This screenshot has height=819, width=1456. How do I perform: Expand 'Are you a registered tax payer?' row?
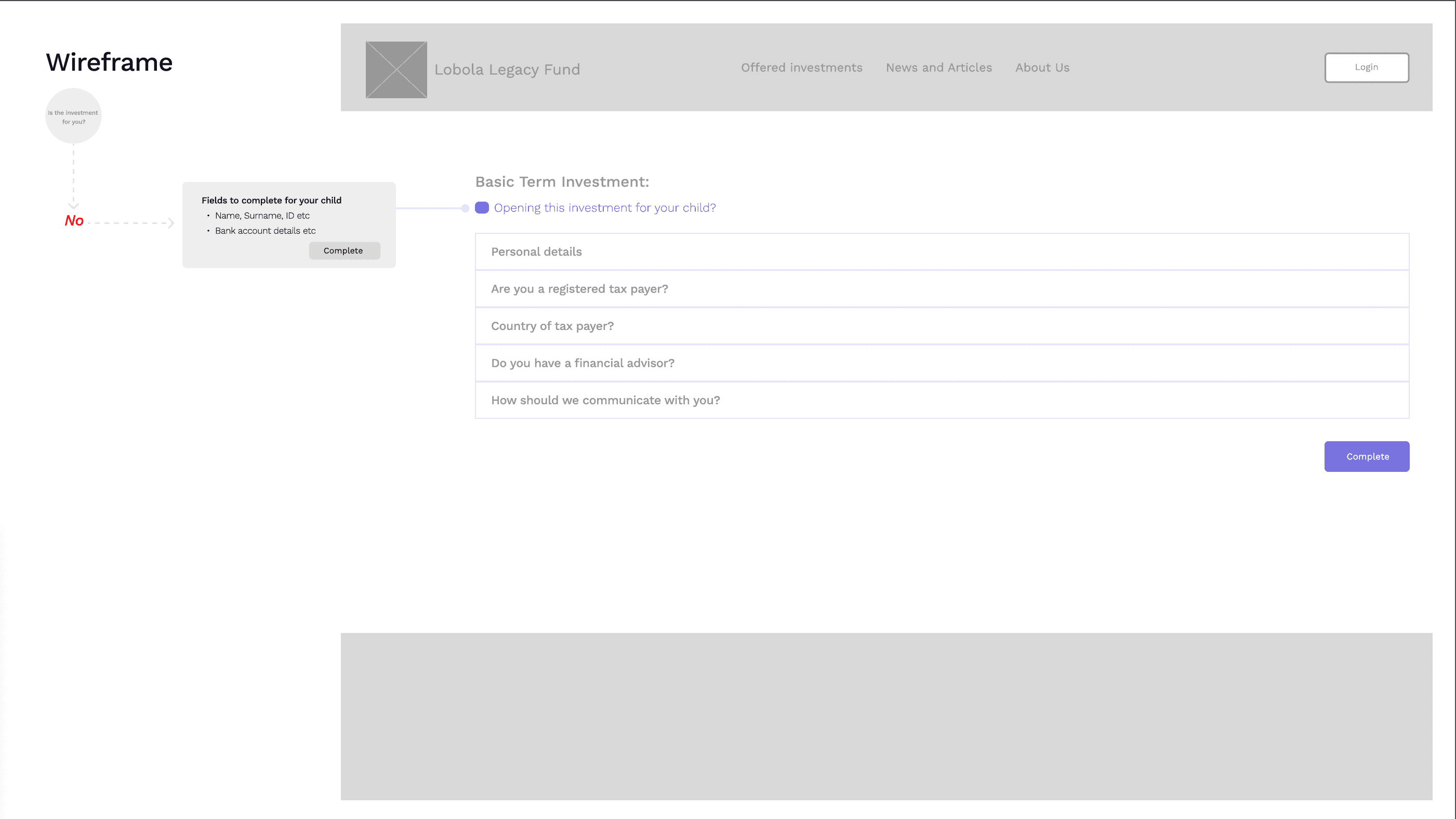click(x=942, y=289)
